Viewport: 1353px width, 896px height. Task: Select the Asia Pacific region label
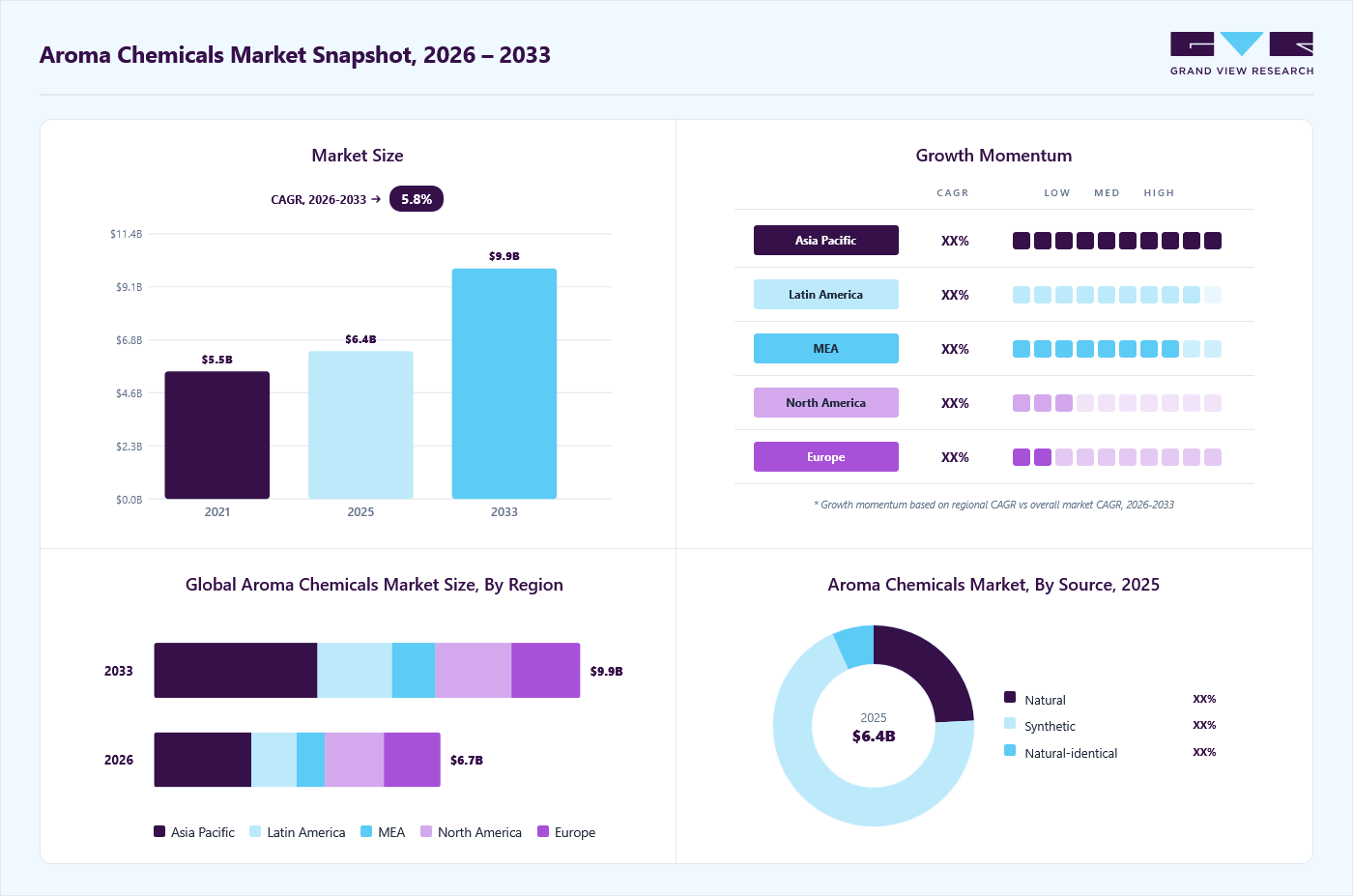pos(826,240)
